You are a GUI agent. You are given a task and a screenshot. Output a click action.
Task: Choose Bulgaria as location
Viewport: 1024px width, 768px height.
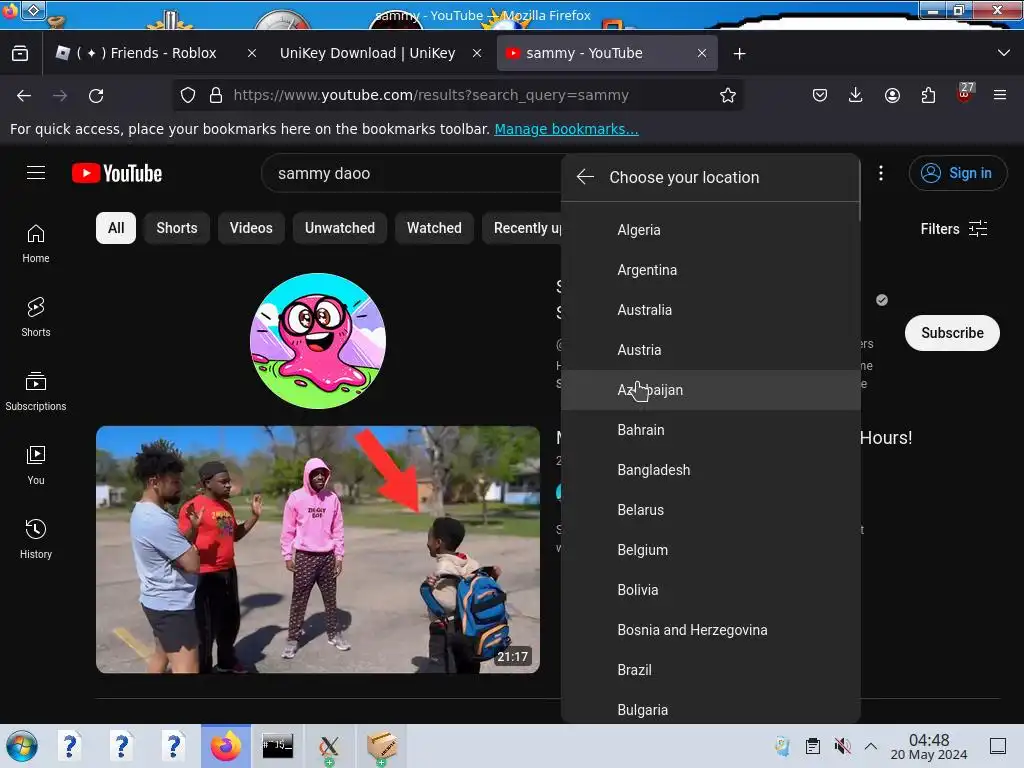711,707
